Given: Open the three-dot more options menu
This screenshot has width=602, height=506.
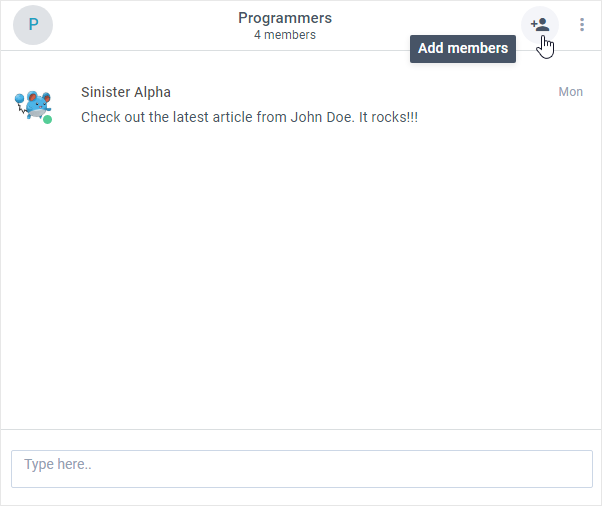Looking at the screenshot, I should (x=582, y=25).
